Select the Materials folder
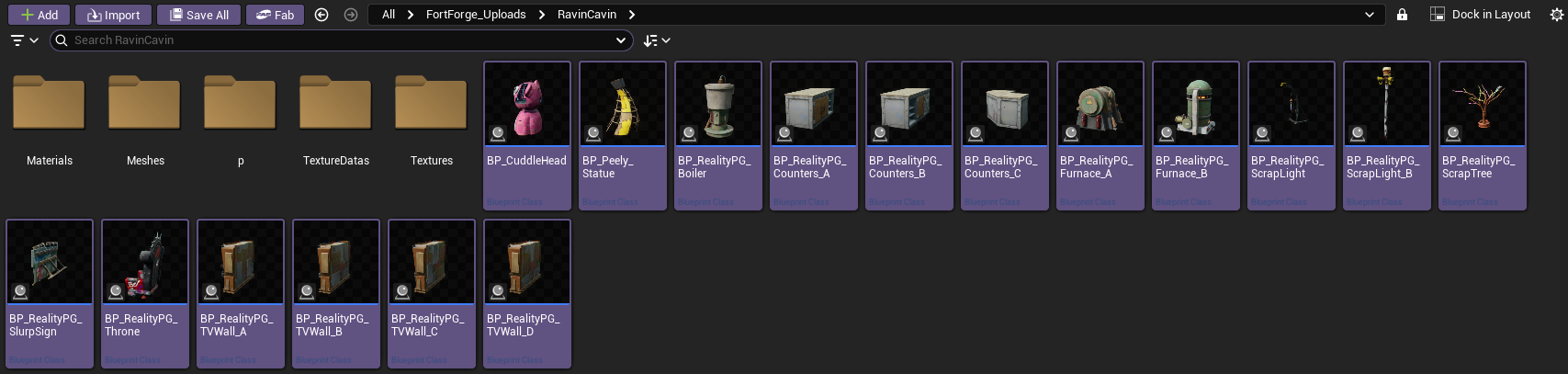Viewport: 1568px width, 374px height. click(x=50, y=118)
